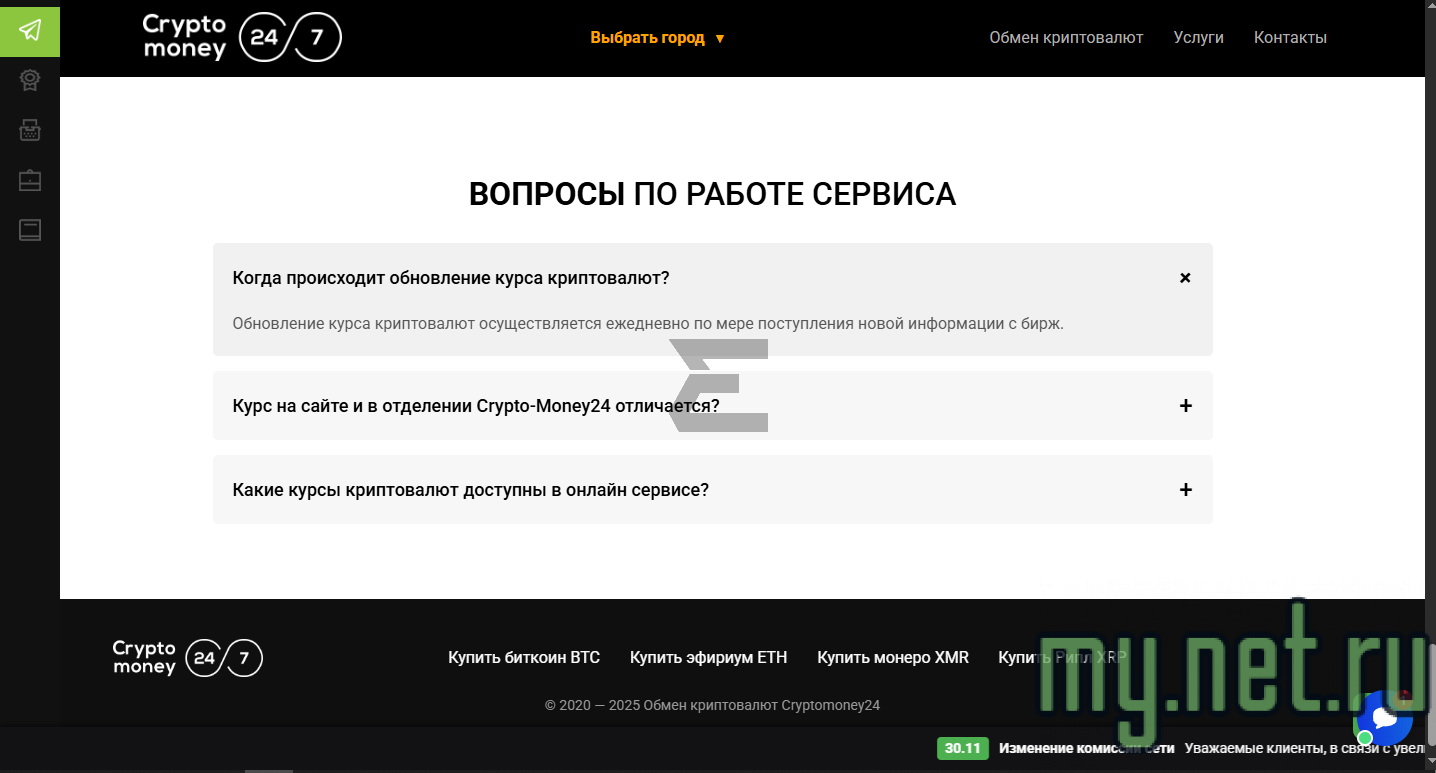Open the award badge icon in the sidebar
The width and height of the screenshot is (1436, 773).
[x=30, y=80]
